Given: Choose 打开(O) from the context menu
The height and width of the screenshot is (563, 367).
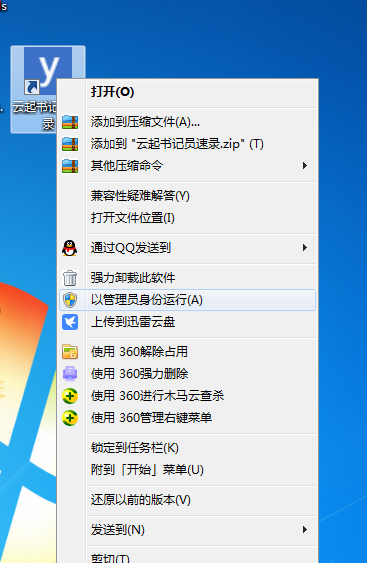Looking at the screenshot, I should coord(187,92).
